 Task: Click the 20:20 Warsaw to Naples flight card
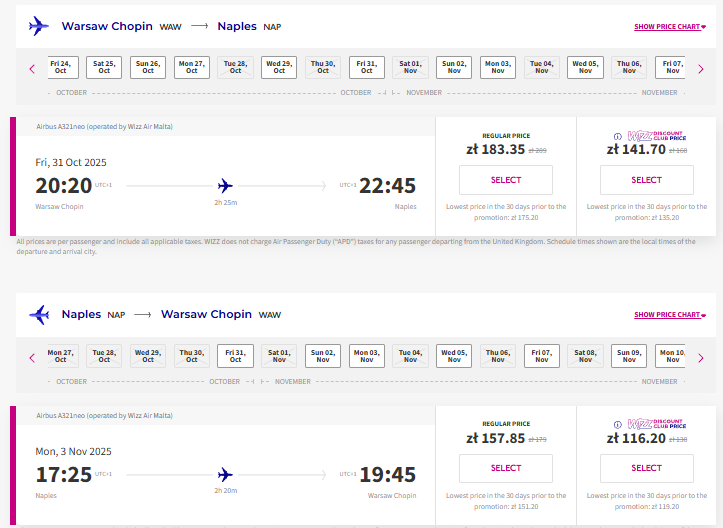(223, 177)
